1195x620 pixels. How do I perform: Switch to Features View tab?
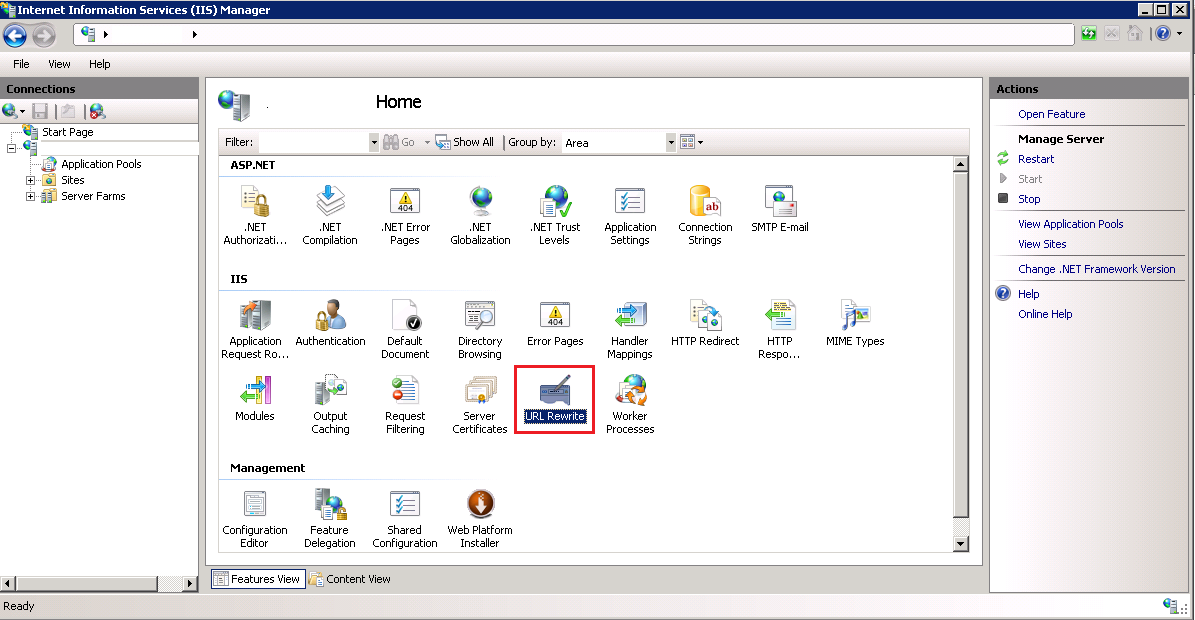click(258, 579)
